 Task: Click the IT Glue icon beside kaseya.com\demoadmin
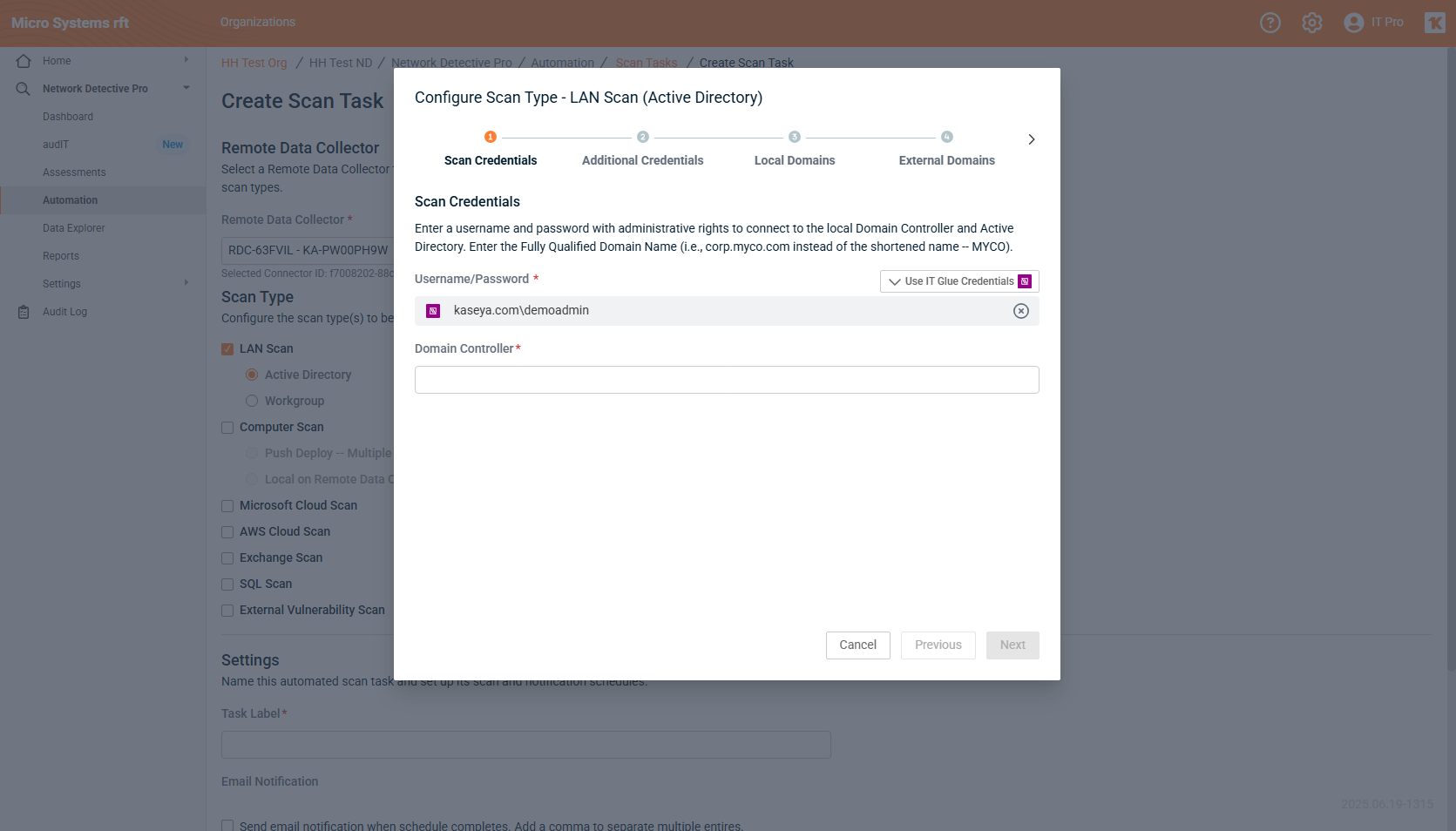[433, 311]
